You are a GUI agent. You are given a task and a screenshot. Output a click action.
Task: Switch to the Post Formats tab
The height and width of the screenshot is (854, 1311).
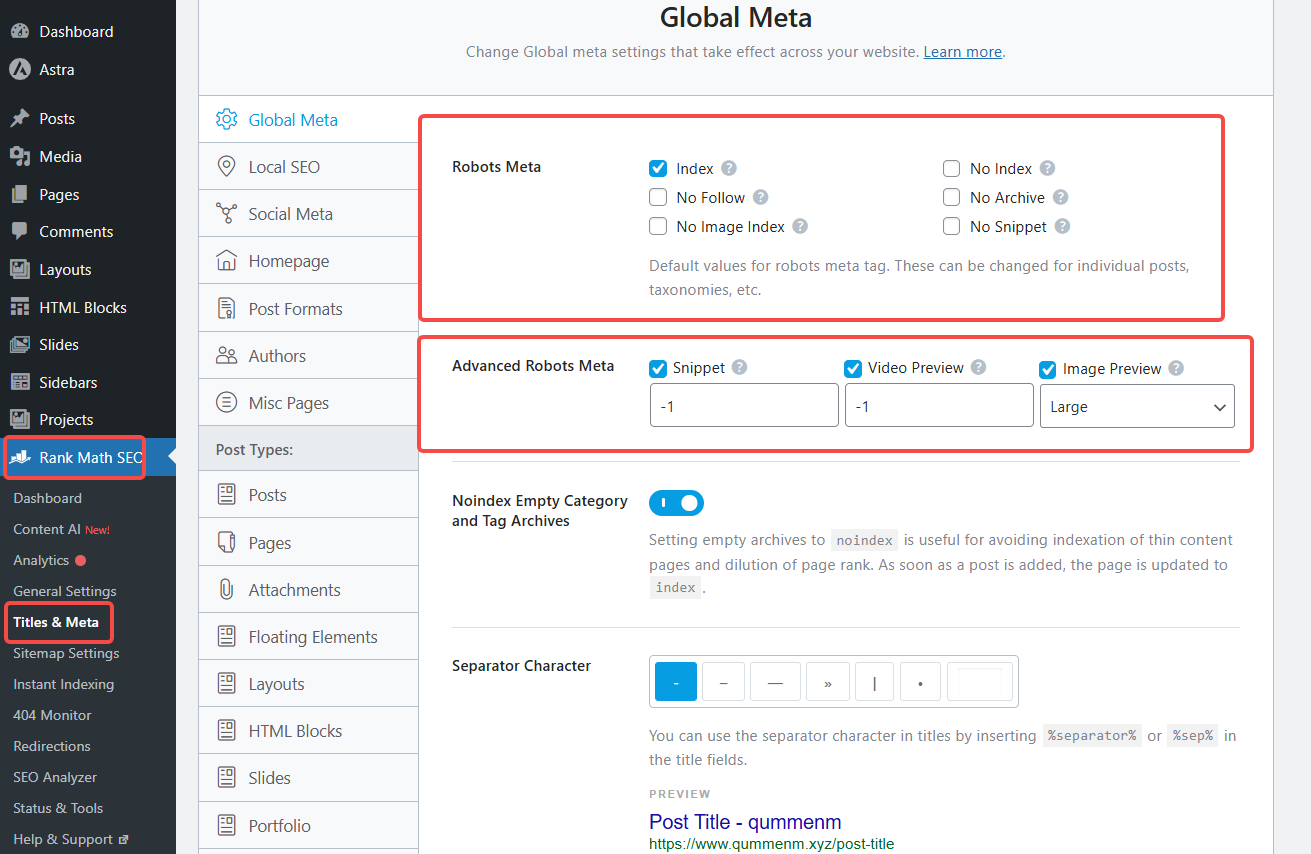295,309
